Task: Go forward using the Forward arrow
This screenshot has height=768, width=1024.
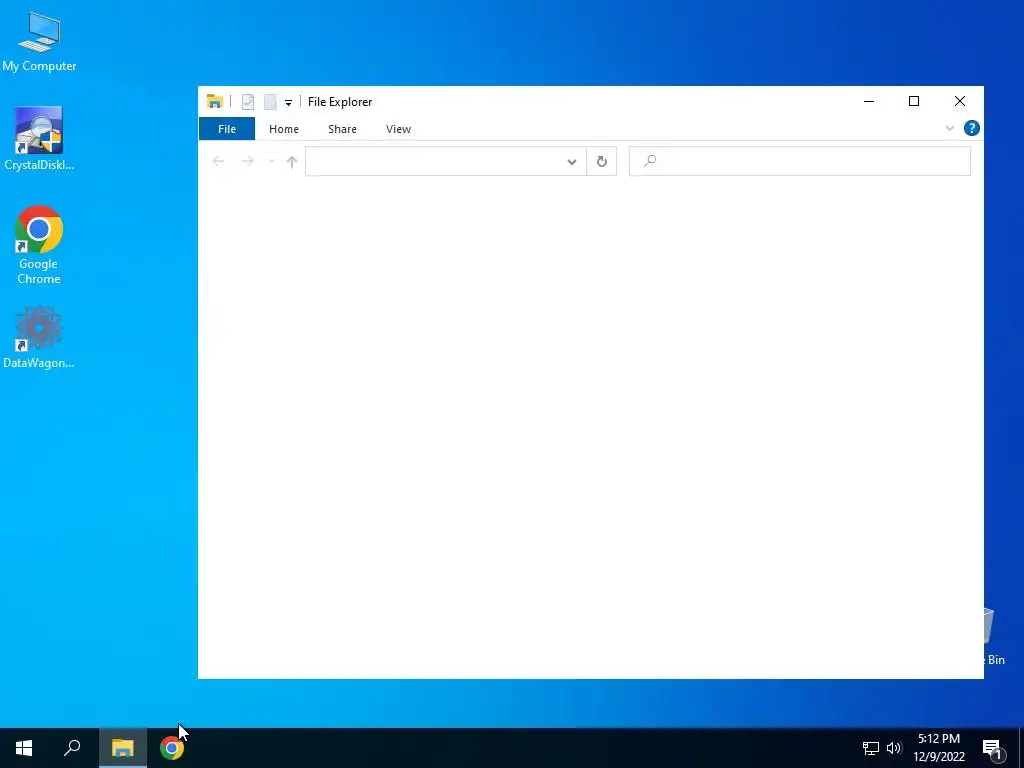Action: pos(248,161)
